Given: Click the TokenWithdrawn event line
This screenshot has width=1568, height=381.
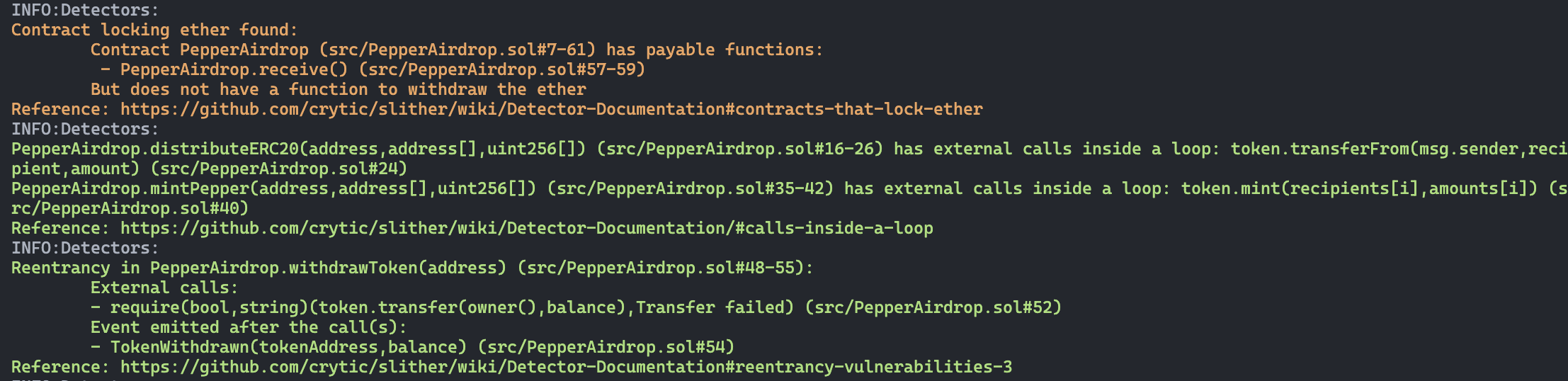Looking at the screenshot, I should click(413, 347).
